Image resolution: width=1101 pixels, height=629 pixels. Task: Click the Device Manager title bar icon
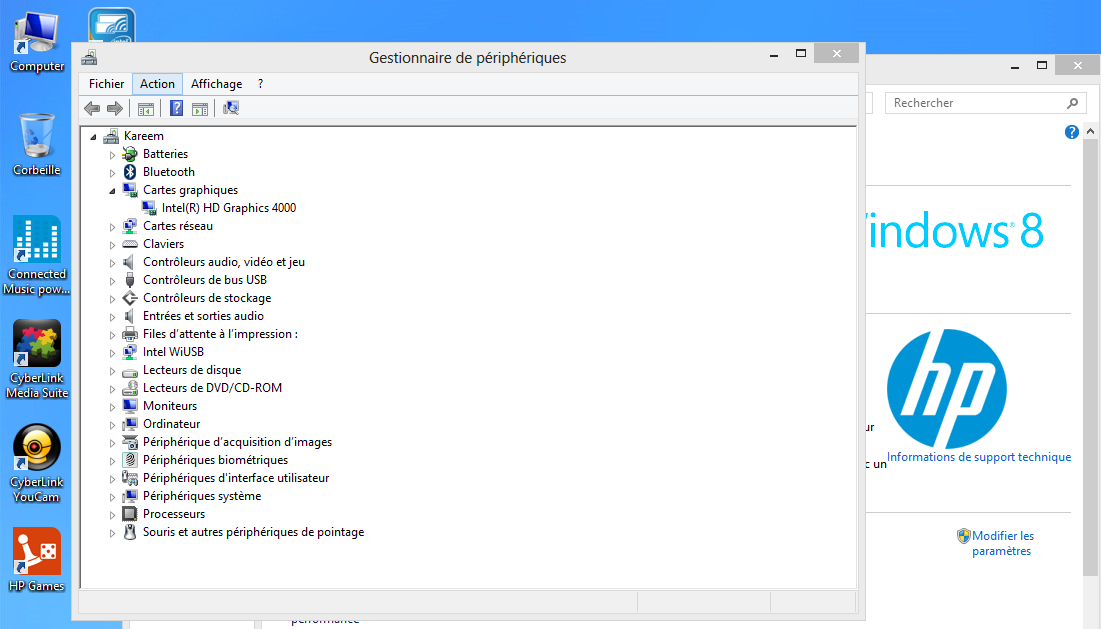click(x=89, y=58)
